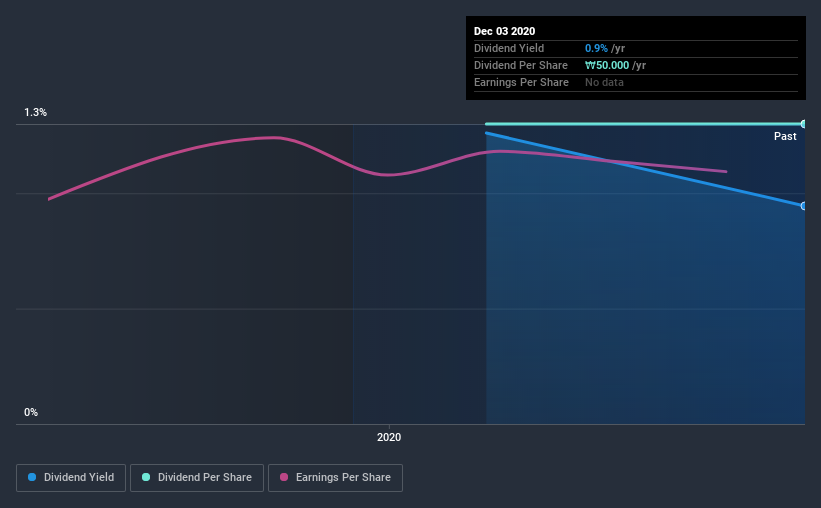Click the tooltip's 'Dividend Per Share' row label
The width and height of the screenshot is (821, 508).
[520, 65]
